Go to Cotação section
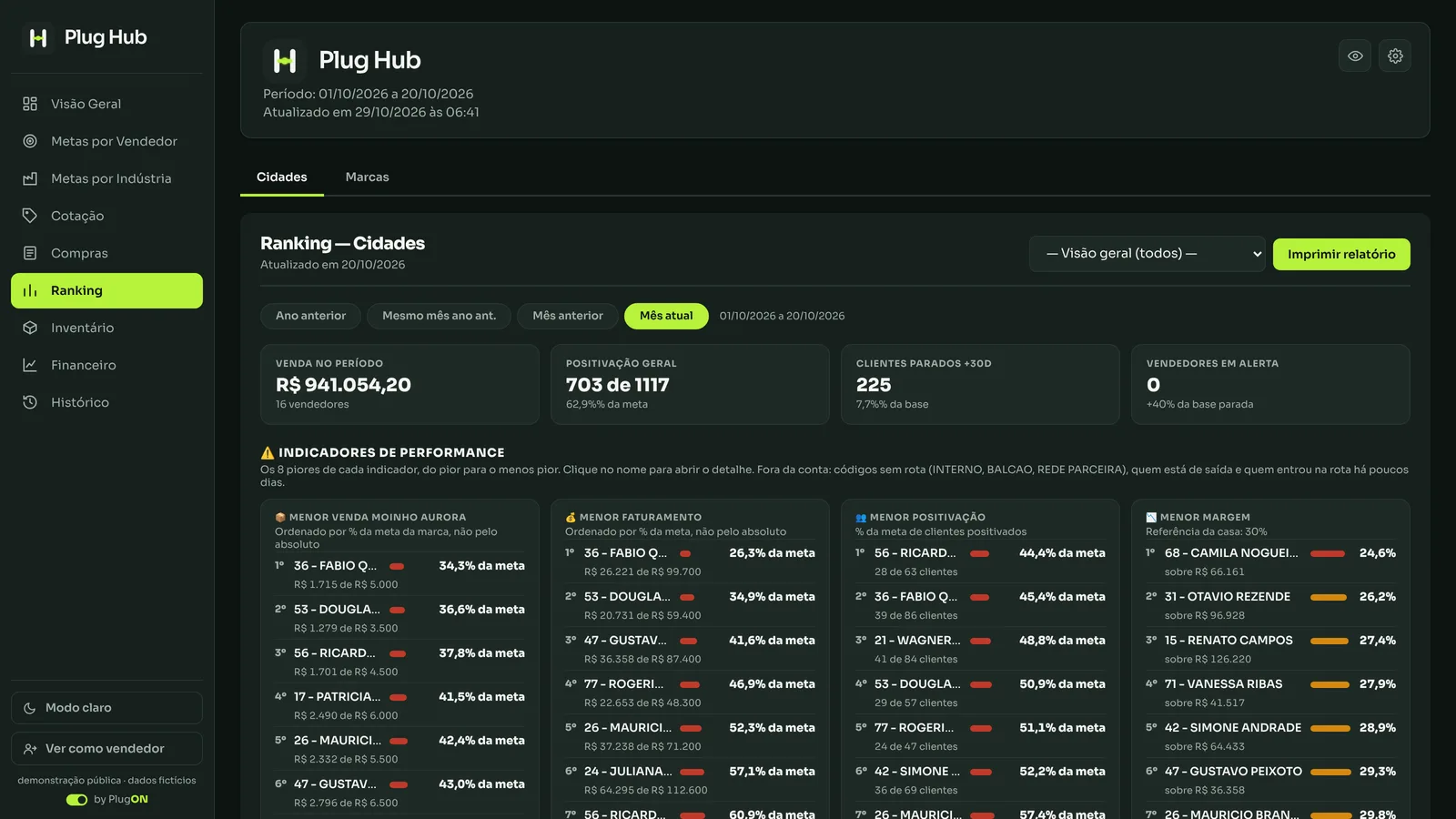 click(106, 216)
